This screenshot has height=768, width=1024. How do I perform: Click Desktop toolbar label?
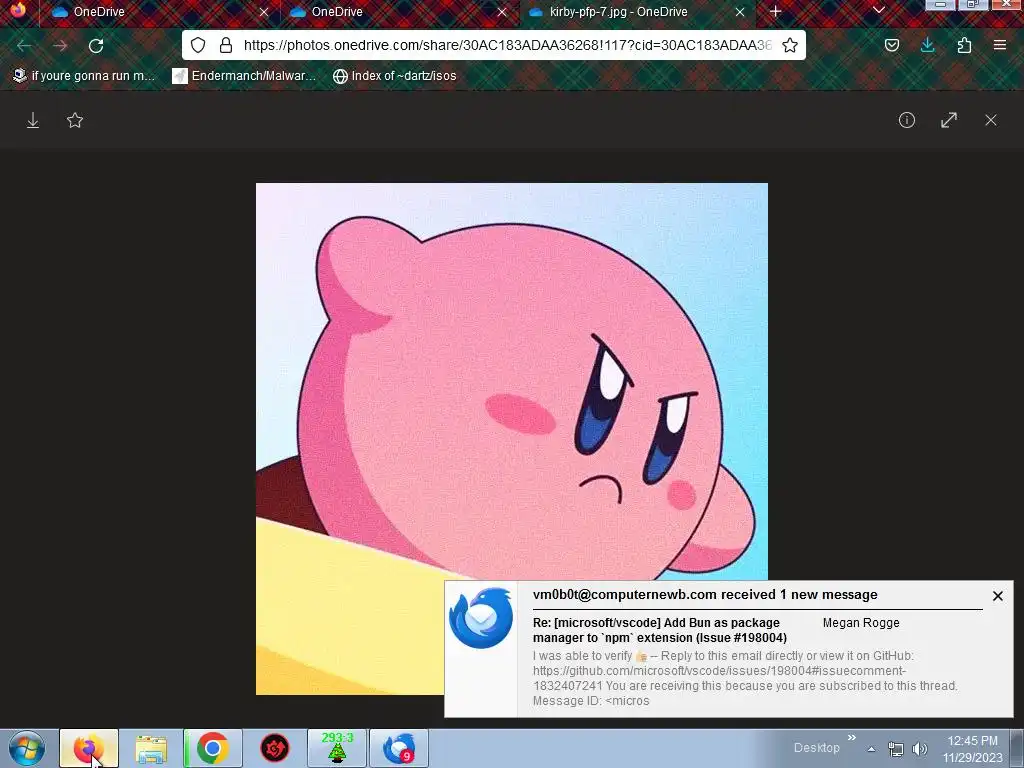pos(816,748)
